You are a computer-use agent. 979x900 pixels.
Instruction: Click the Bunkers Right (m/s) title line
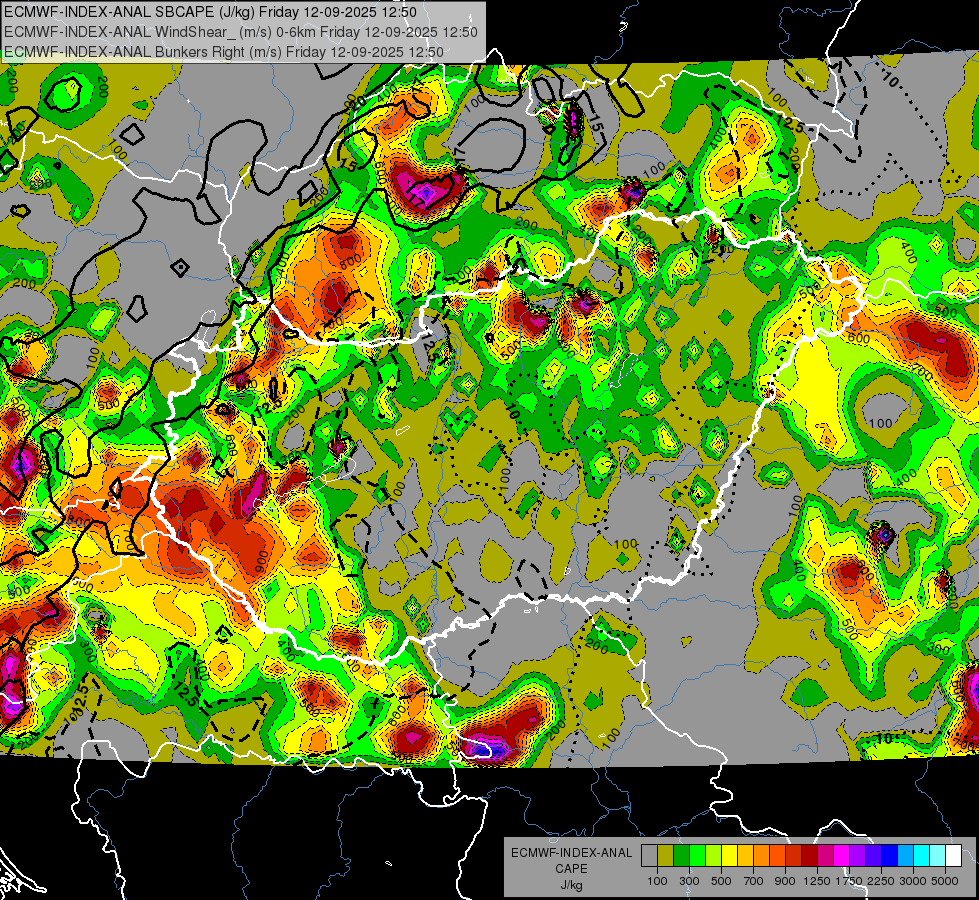224,52
